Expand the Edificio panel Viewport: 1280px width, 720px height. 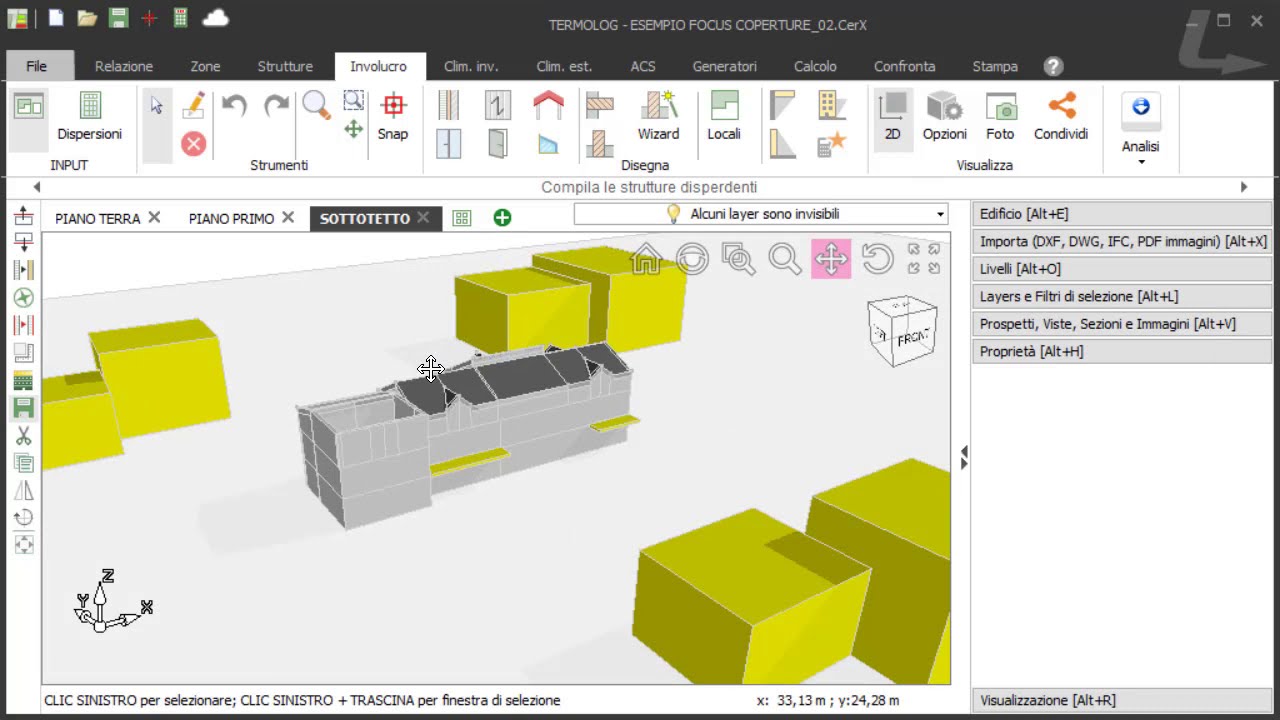(1121, 214)
